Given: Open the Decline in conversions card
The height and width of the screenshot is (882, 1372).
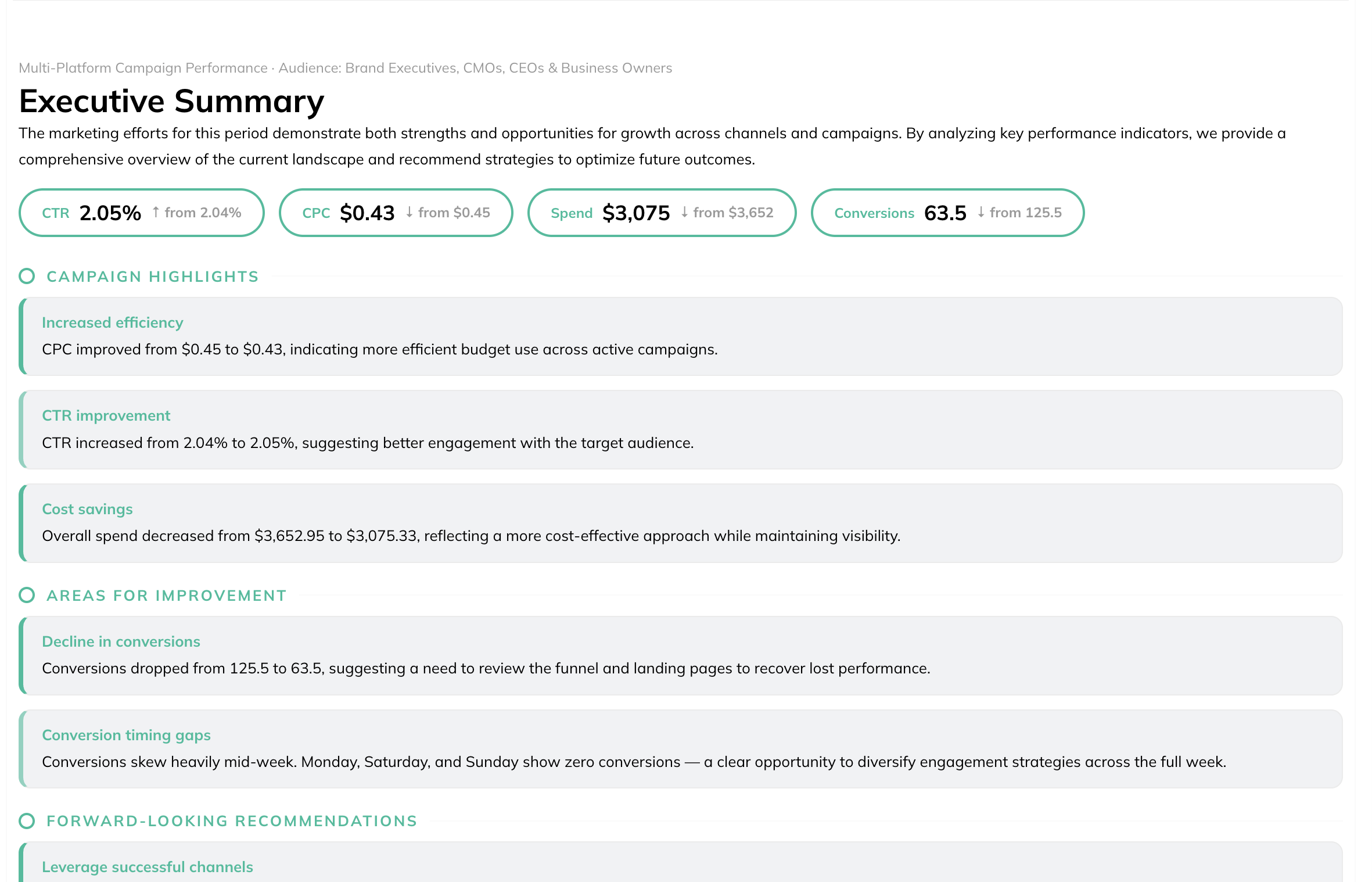Looking at the screenshot, I should [681, 655].
